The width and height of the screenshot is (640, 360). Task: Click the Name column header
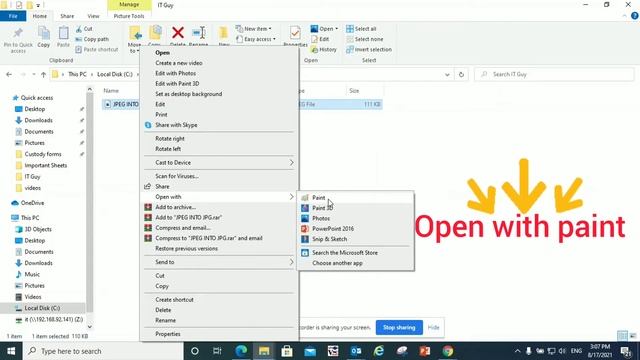[111, 91]
